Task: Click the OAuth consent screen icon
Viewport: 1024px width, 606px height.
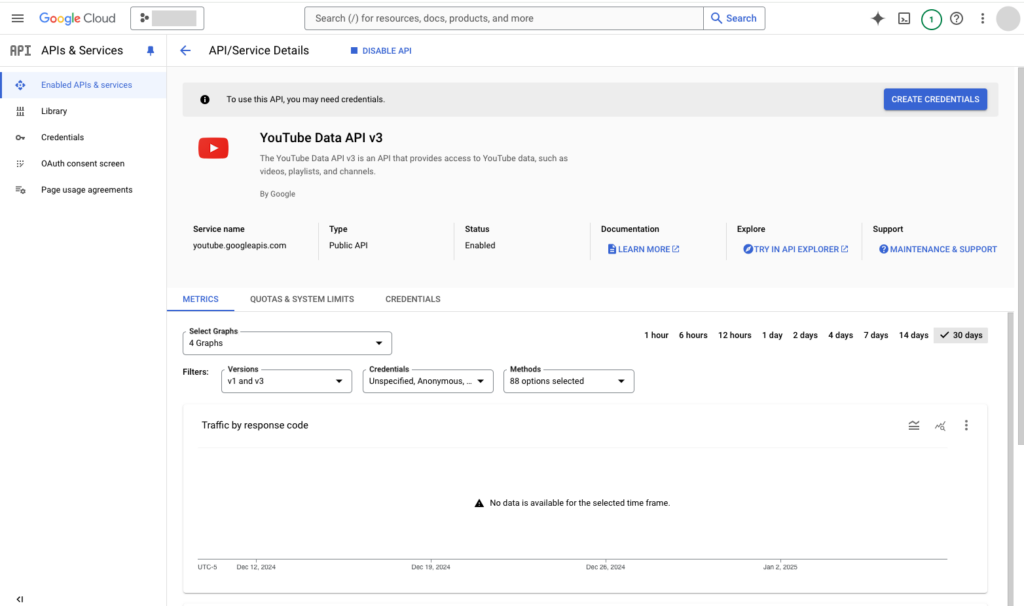Action: click(20, 163)
